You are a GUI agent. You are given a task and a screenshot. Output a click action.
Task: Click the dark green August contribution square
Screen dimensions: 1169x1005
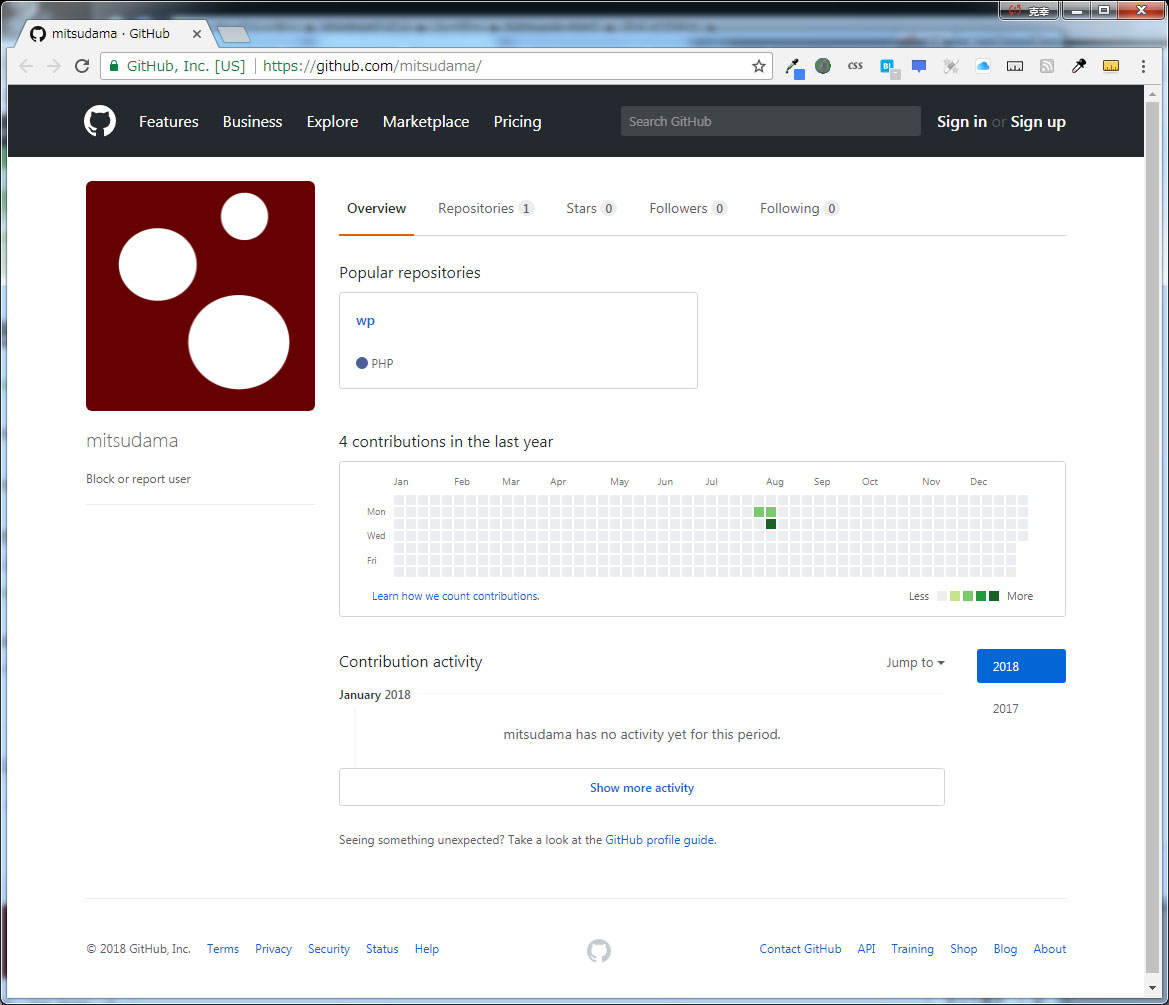[x=771, y=524]
